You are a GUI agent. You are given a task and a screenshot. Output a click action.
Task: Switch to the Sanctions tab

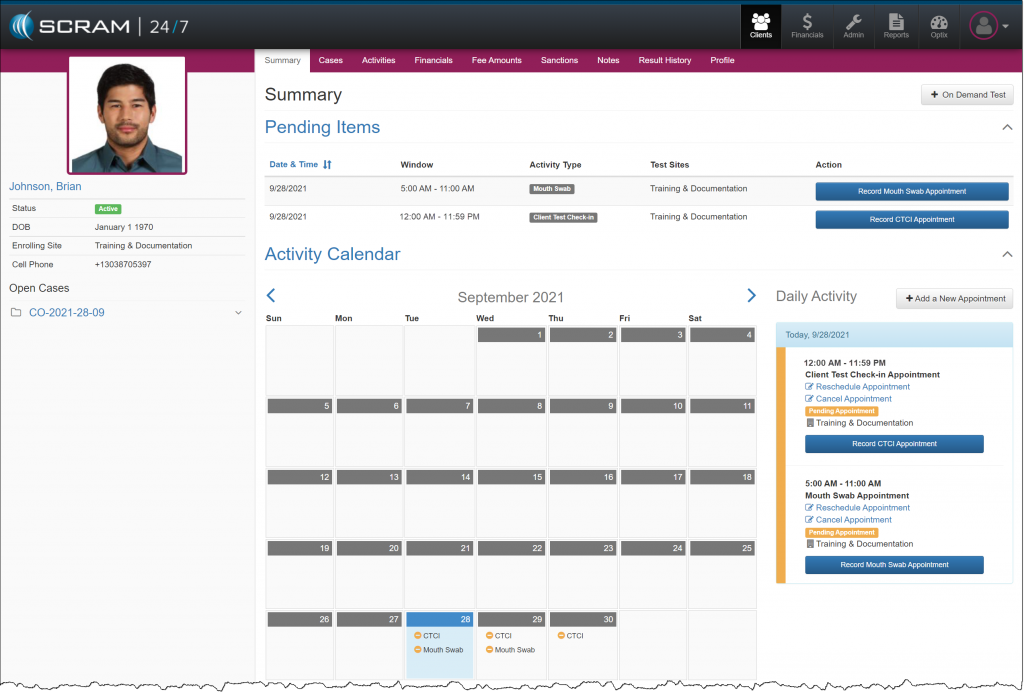pyautogui.click(x=559, y=60)
